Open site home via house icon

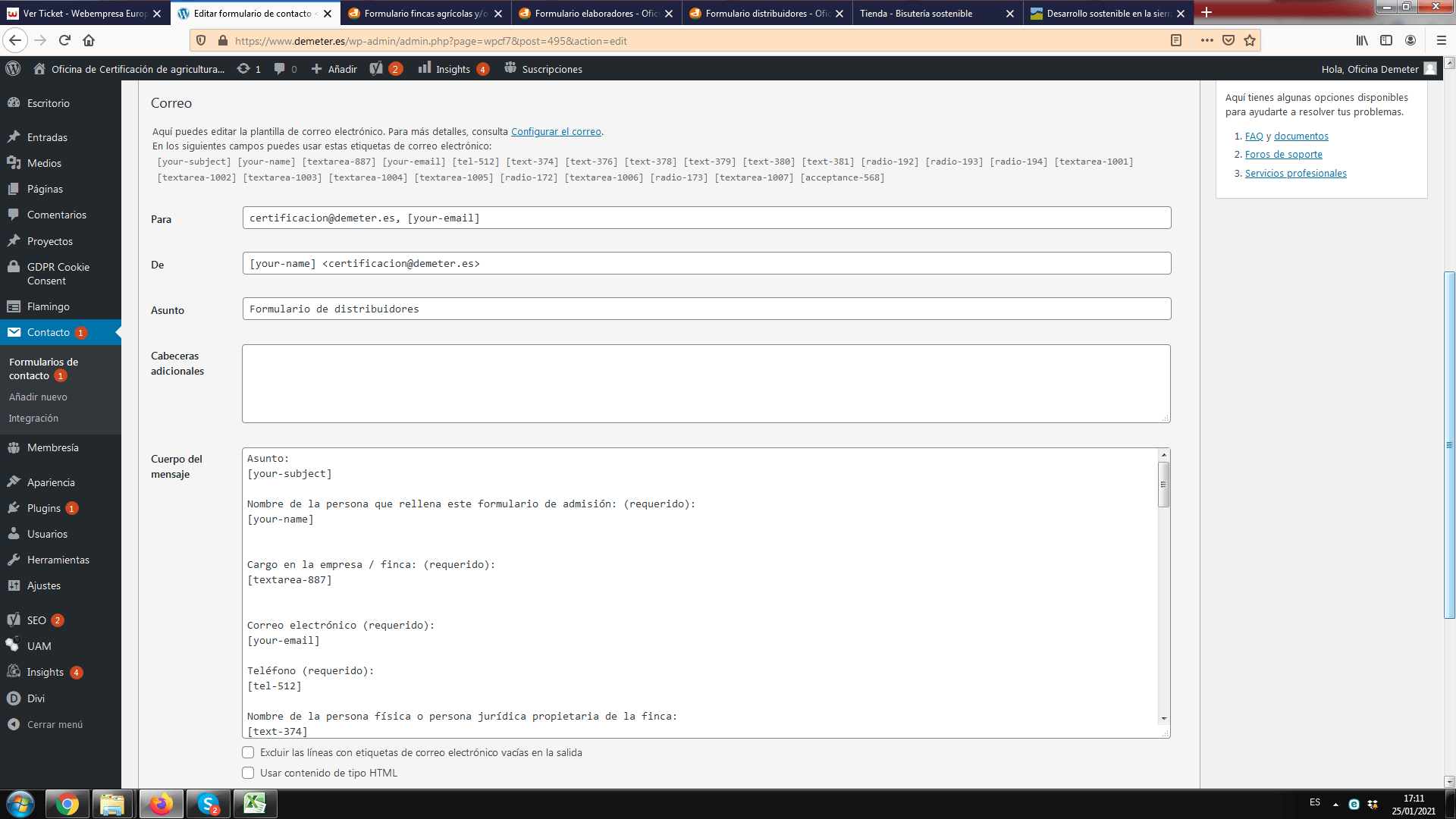[39, 69]
